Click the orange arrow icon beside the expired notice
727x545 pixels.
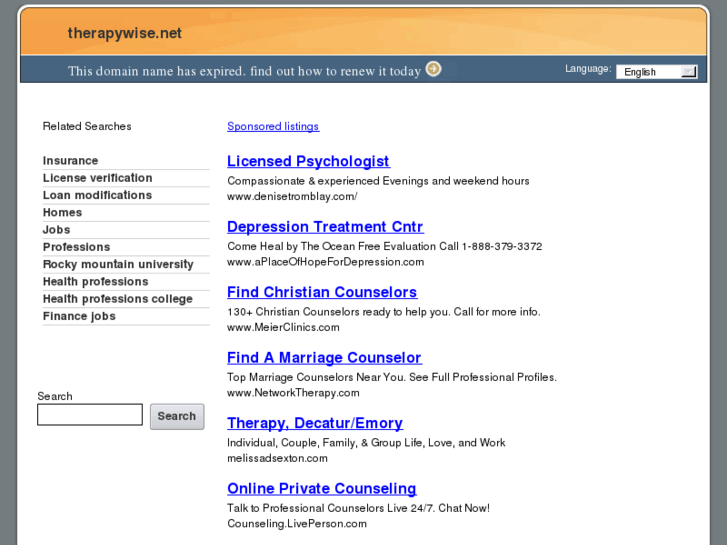(x=434, y=69)
